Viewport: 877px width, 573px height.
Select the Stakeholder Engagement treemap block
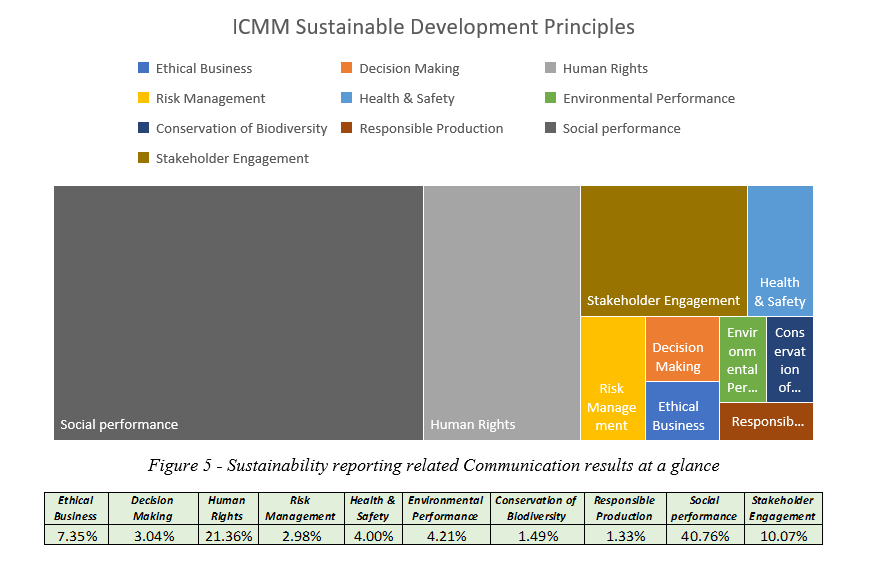[x=663, y=250]
